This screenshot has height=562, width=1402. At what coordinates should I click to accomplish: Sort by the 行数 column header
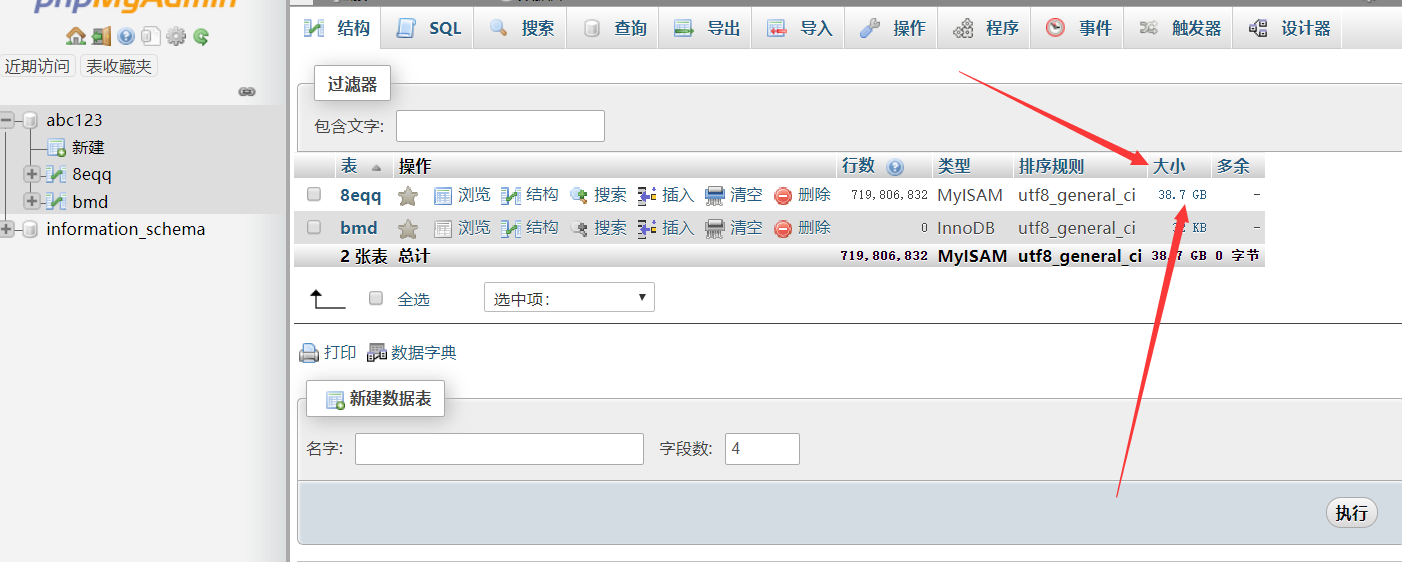click(858, 166)
